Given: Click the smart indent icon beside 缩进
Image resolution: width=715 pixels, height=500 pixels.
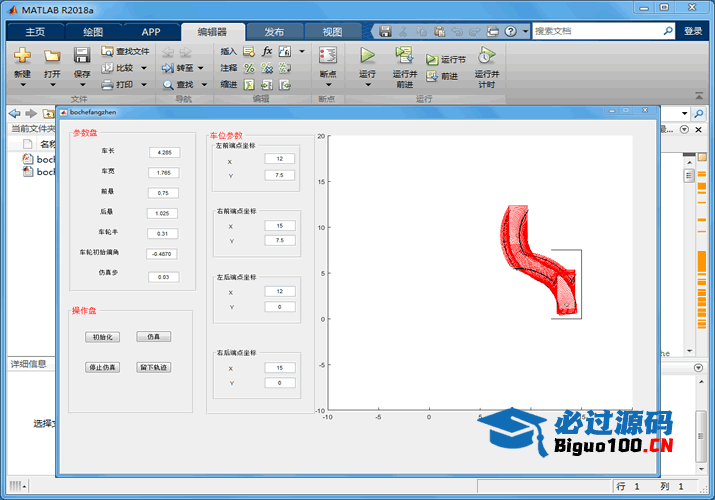Looking at the screenshot, I should pyautogui.click(x=249, y=85).
